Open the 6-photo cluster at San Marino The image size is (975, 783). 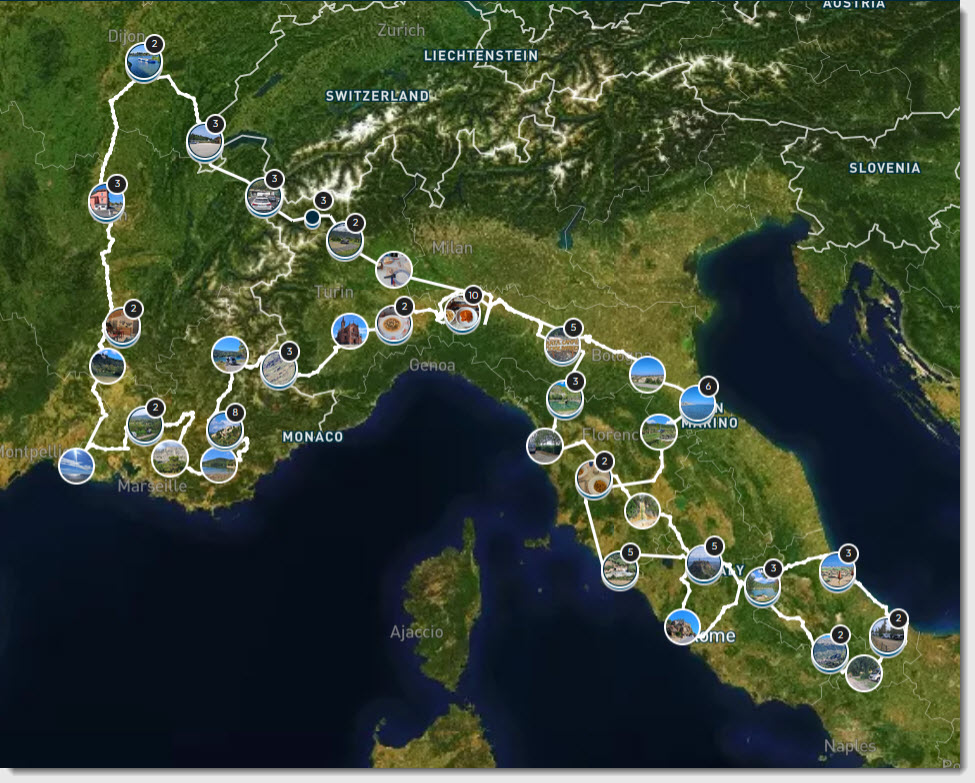(x=697, y=404)
